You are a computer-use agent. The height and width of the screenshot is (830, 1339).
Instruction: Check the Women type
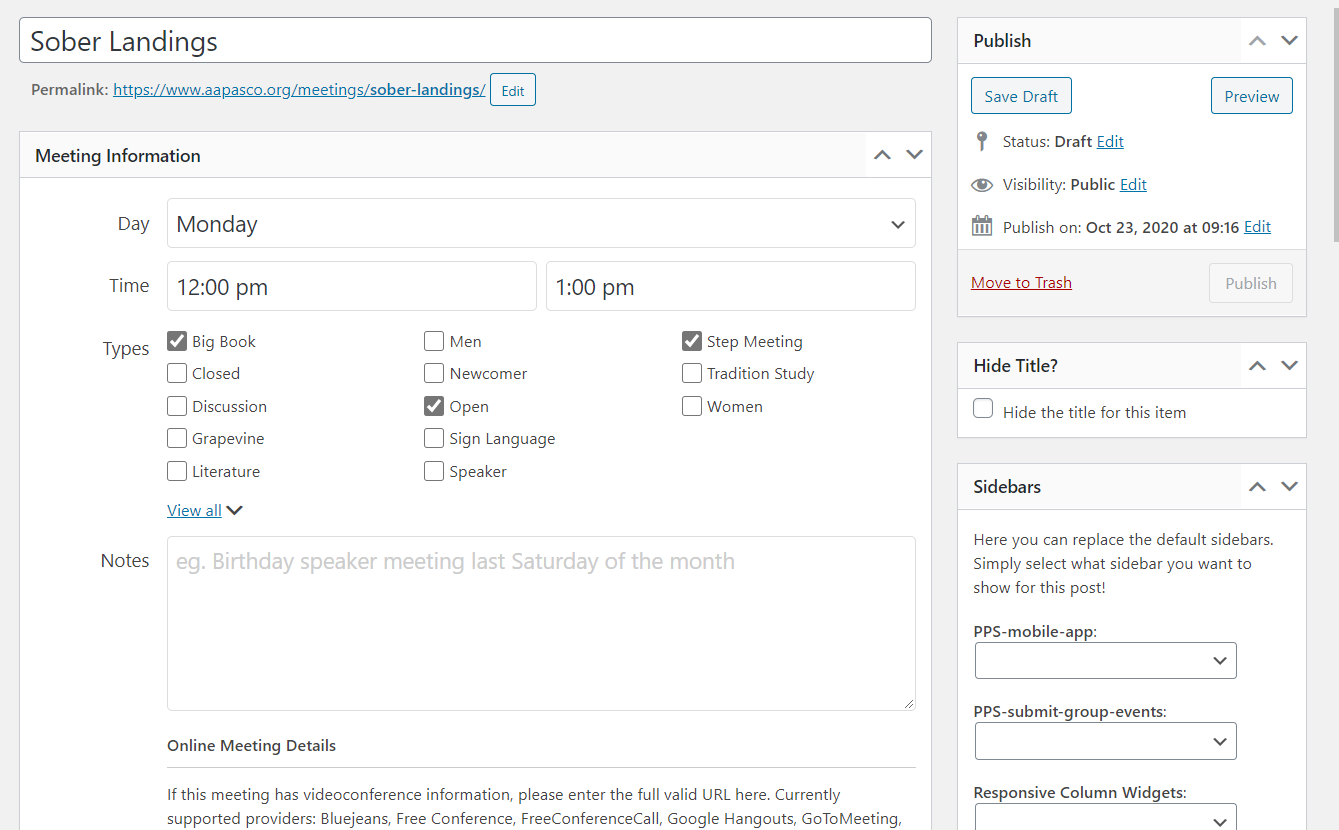click(x=692, y=406)
